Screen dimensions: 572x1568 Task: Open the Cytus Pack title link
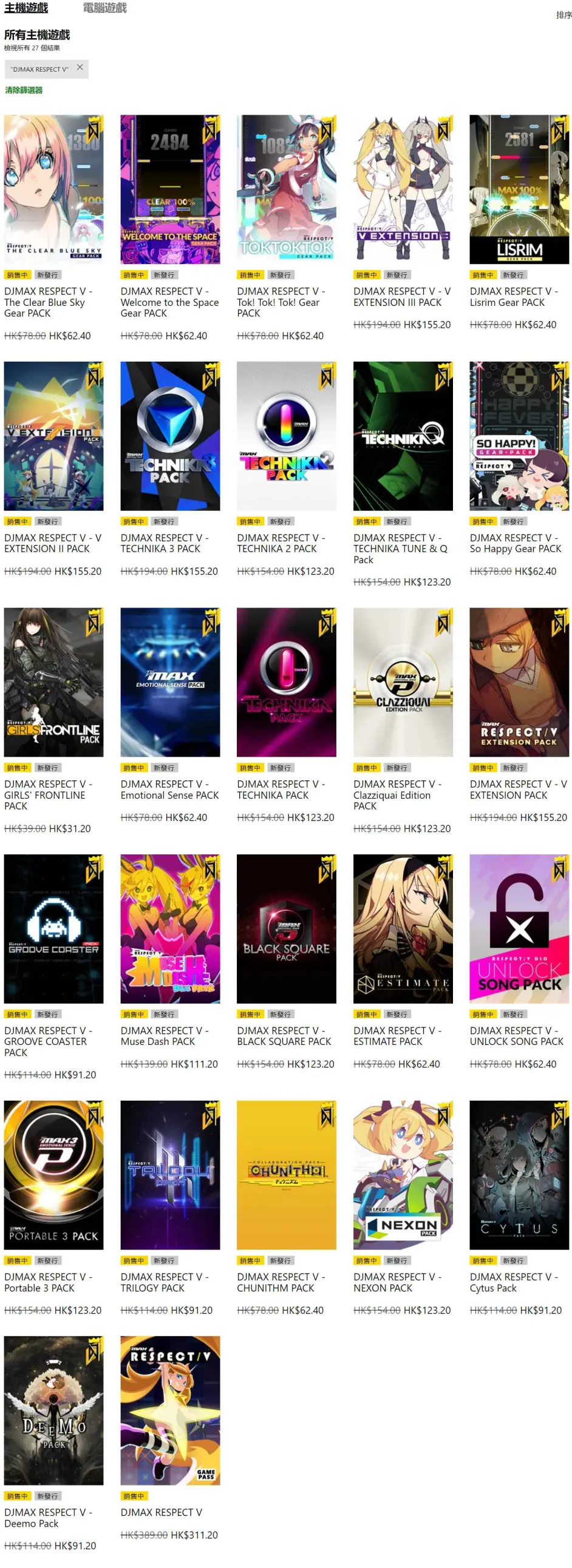click(x=514, y=1282)
